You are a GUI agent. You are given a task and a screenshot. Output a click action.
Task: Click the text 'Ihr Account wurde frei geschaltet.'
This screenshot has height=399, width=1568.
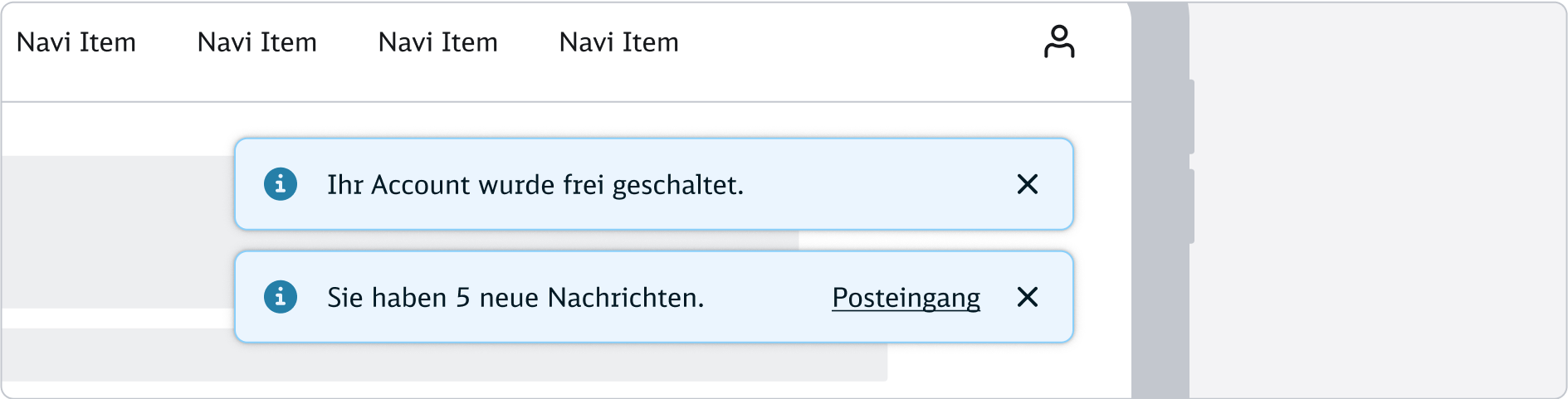[535, 184]
